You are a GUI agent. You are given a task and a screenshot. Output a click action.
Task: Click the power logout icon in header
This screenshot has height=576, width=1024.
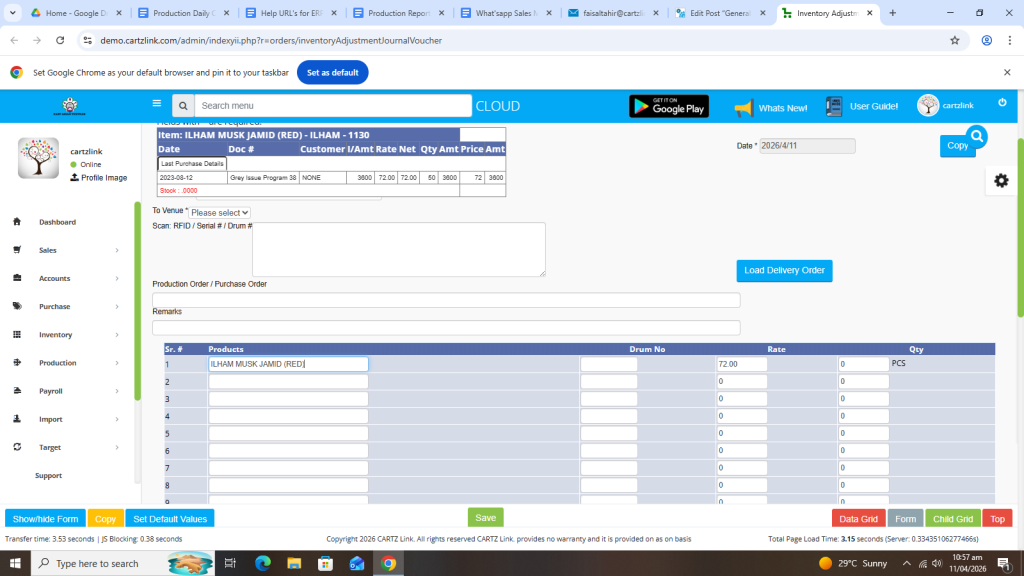[x=1002, y=103]
